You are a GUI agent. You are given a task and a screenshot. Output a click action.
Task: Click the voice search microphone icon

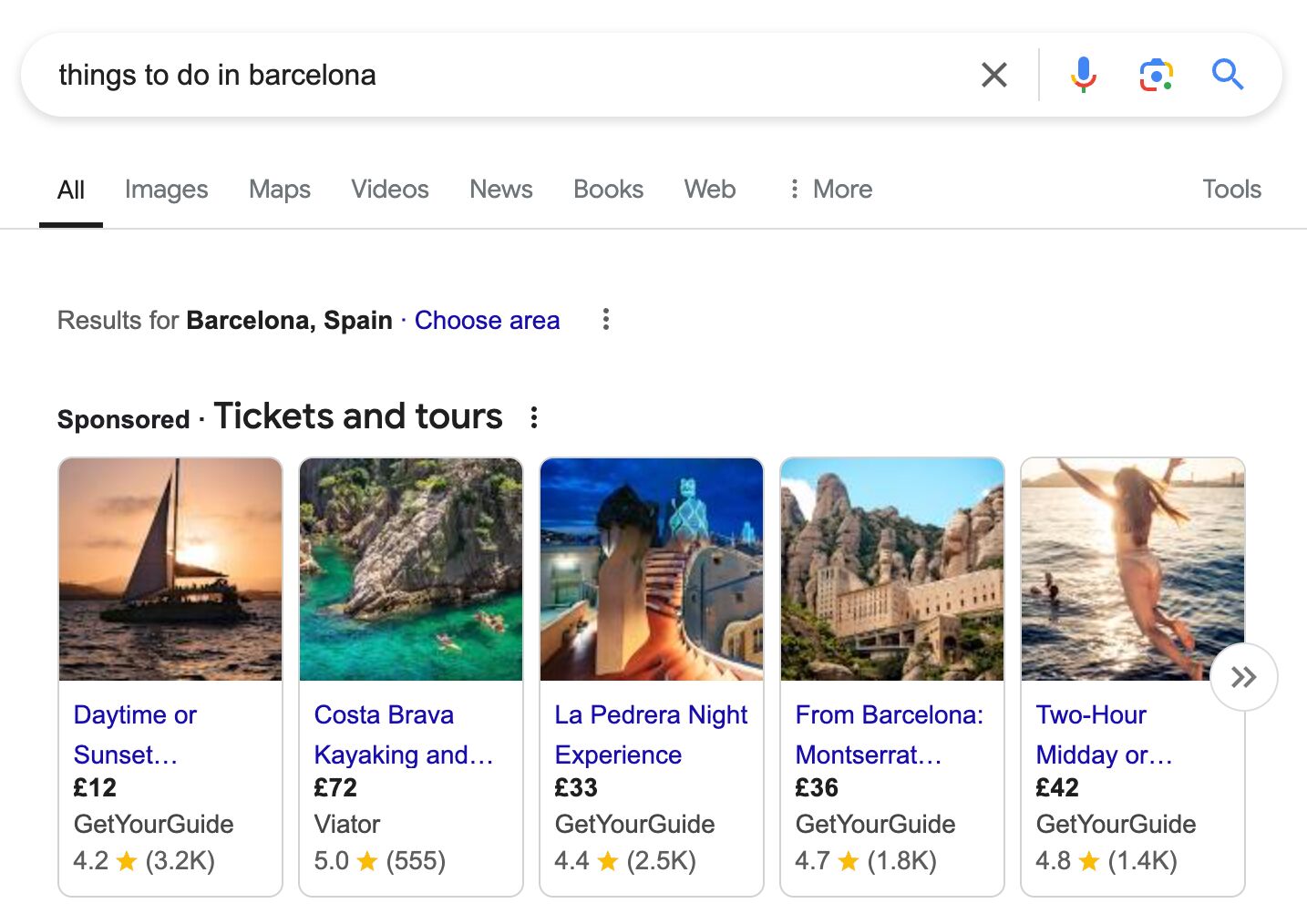1083,75
